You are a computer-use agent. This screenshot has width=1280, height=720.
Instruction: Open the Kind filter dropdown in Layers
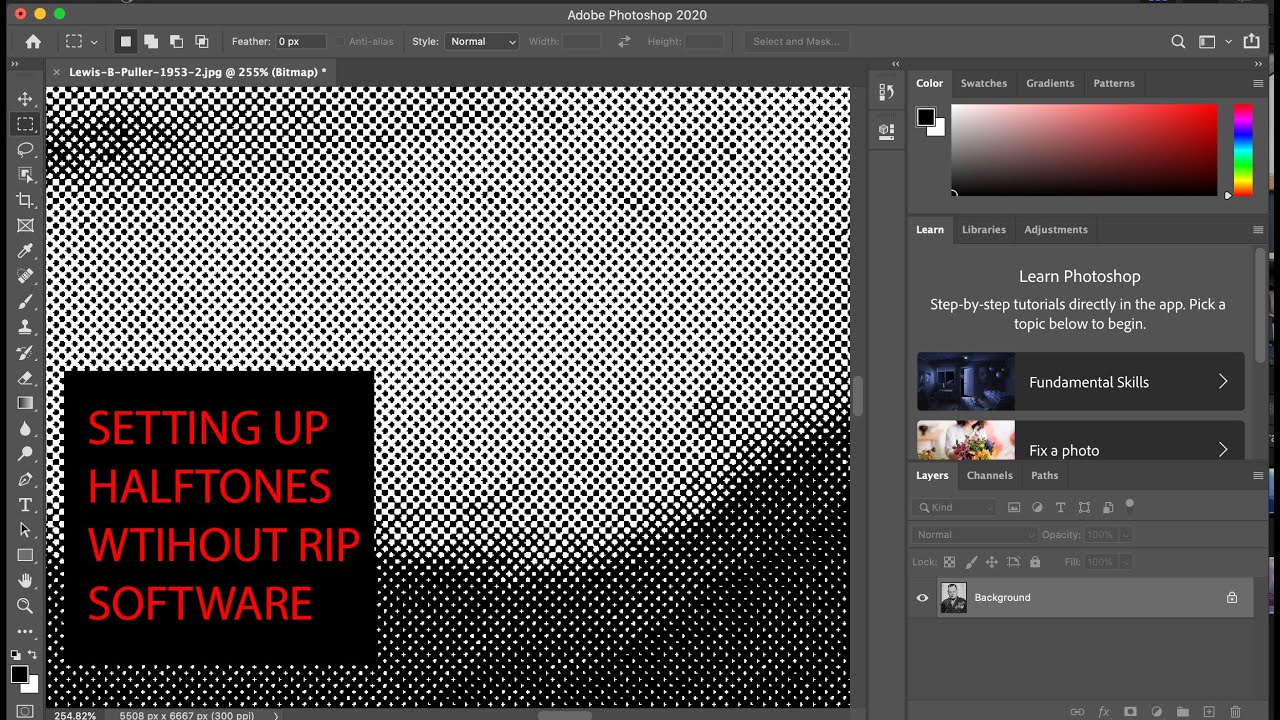pos(955,507)
